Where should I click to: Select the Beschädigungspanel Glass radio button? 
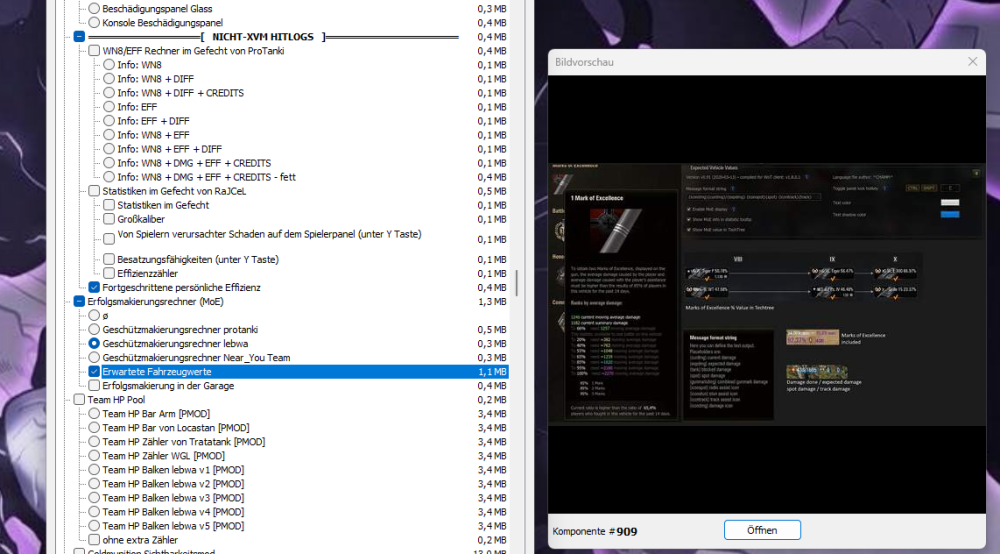coord(94,8)
